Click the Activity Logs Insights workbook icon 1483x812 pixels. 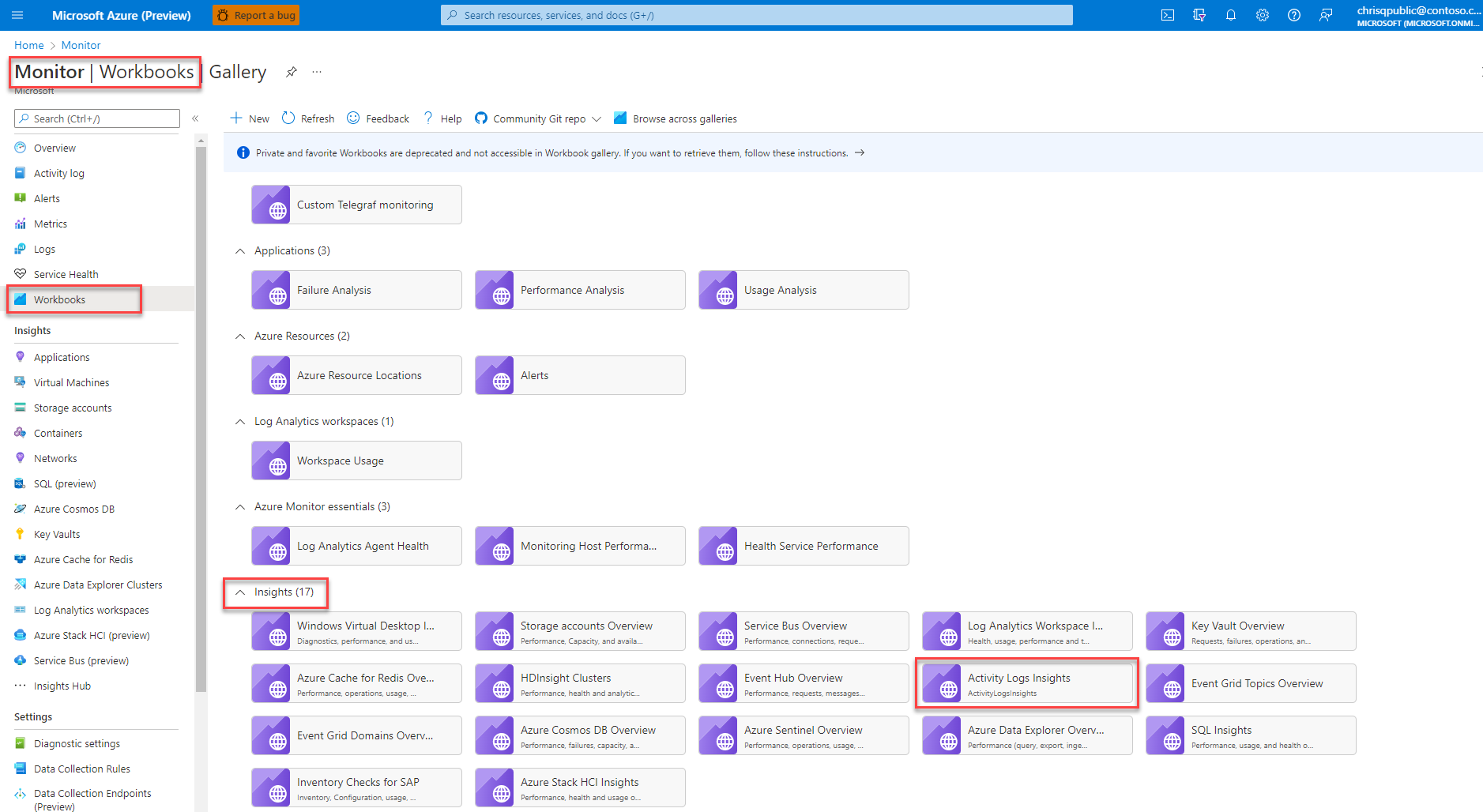point(942,683)
